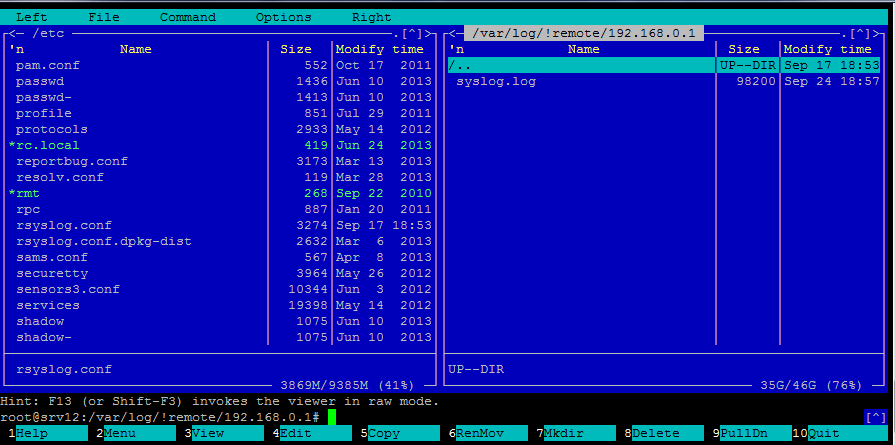Open the Command menu
Viewport: 895px width, 445px height.
tap(187, 17)
